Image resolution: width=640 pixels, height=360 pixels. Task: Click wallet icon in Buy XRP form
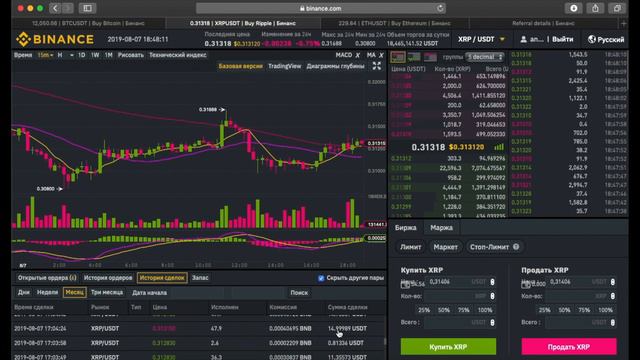pyautogui.click(x=405, y=284)
